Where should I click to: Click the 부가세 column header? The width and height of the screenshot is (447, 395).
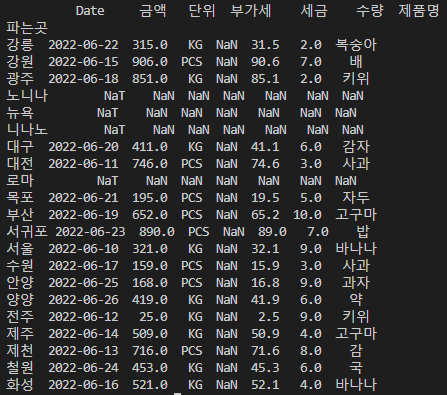[x=251, y=11]
